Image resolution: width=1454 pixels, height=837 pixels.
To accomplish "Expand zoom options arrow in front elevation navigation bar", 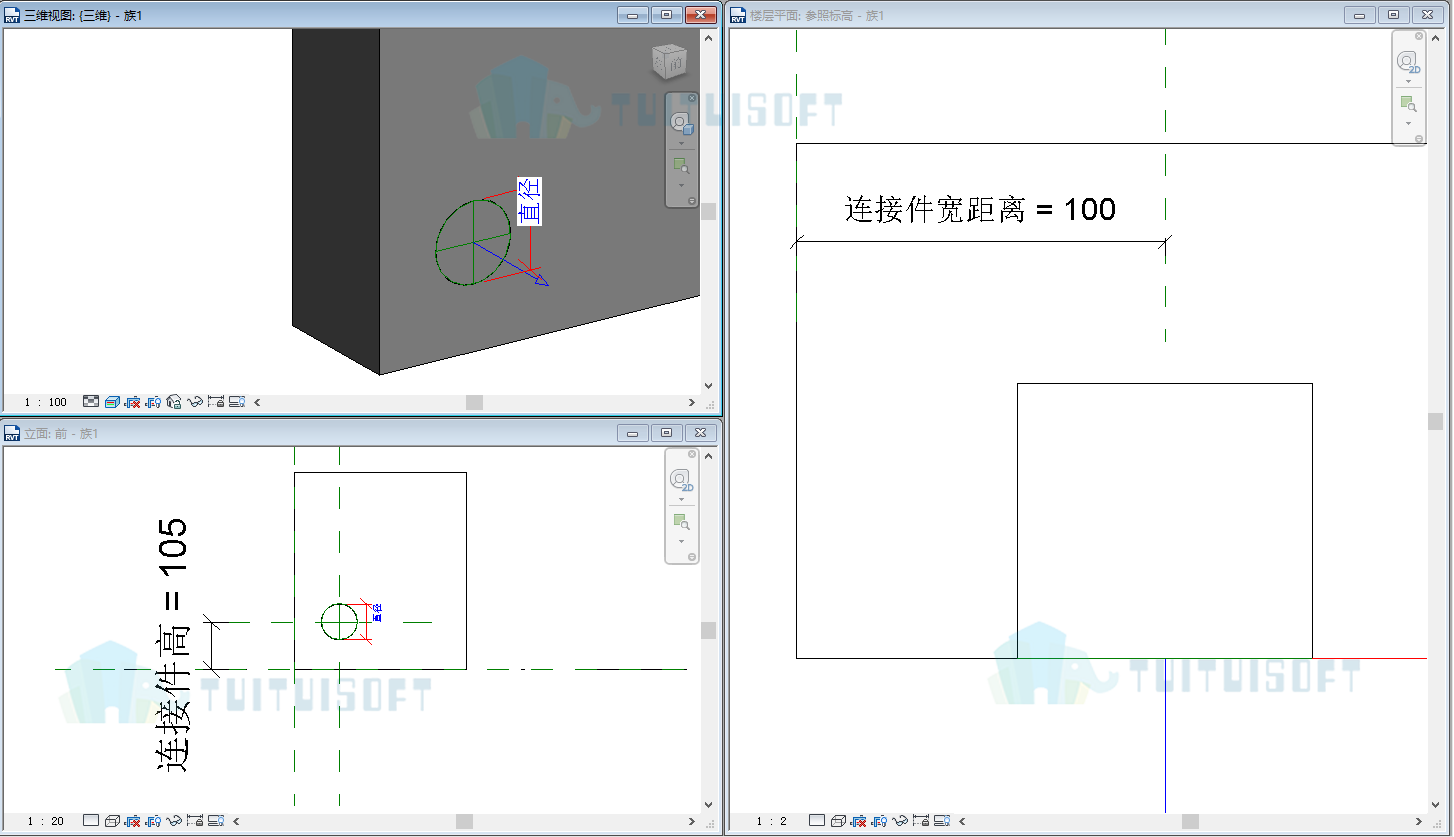I will 681,542.
